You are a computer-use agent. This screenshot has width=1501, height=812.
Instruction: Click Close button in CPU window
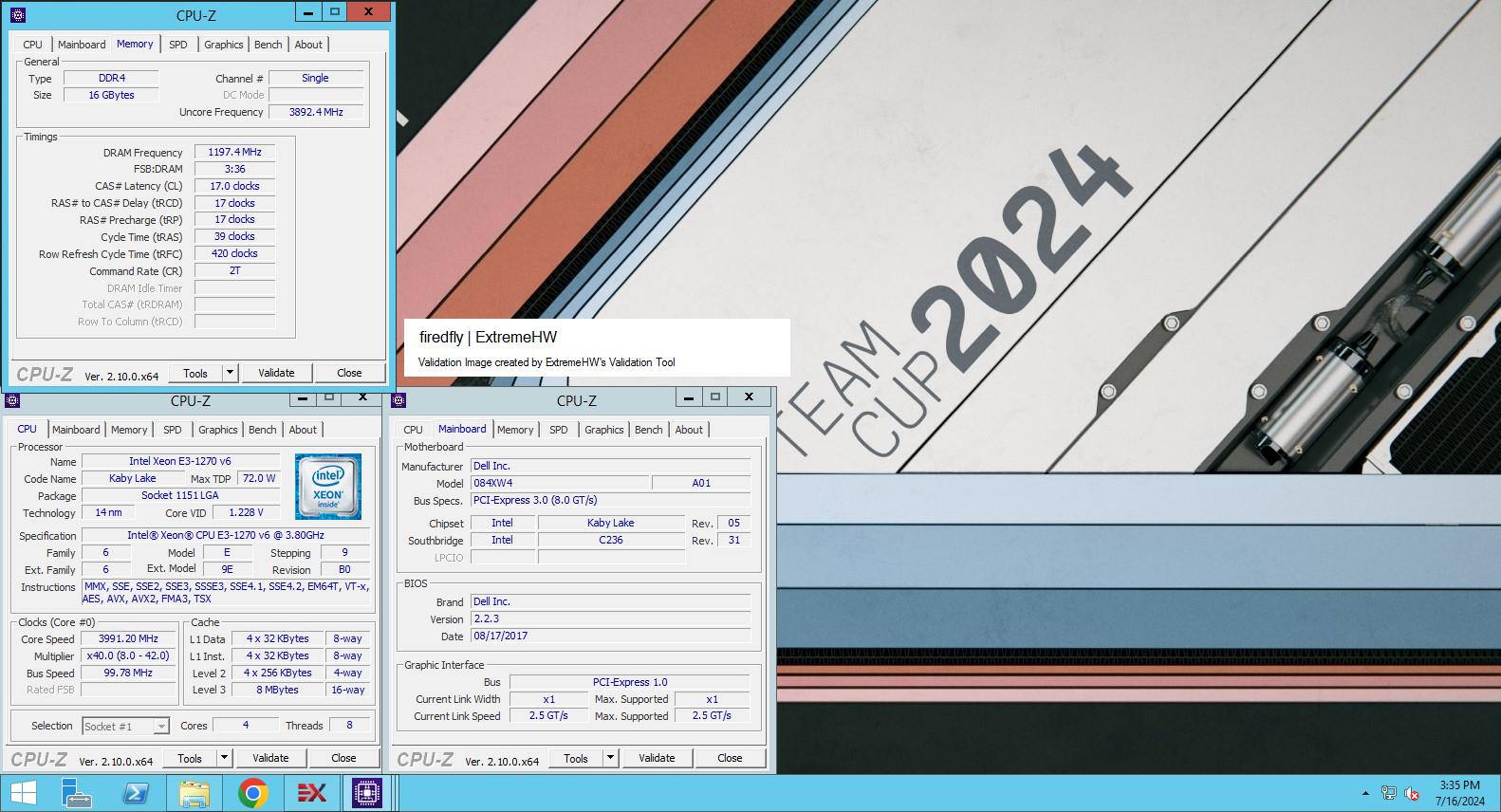(343, 758)
